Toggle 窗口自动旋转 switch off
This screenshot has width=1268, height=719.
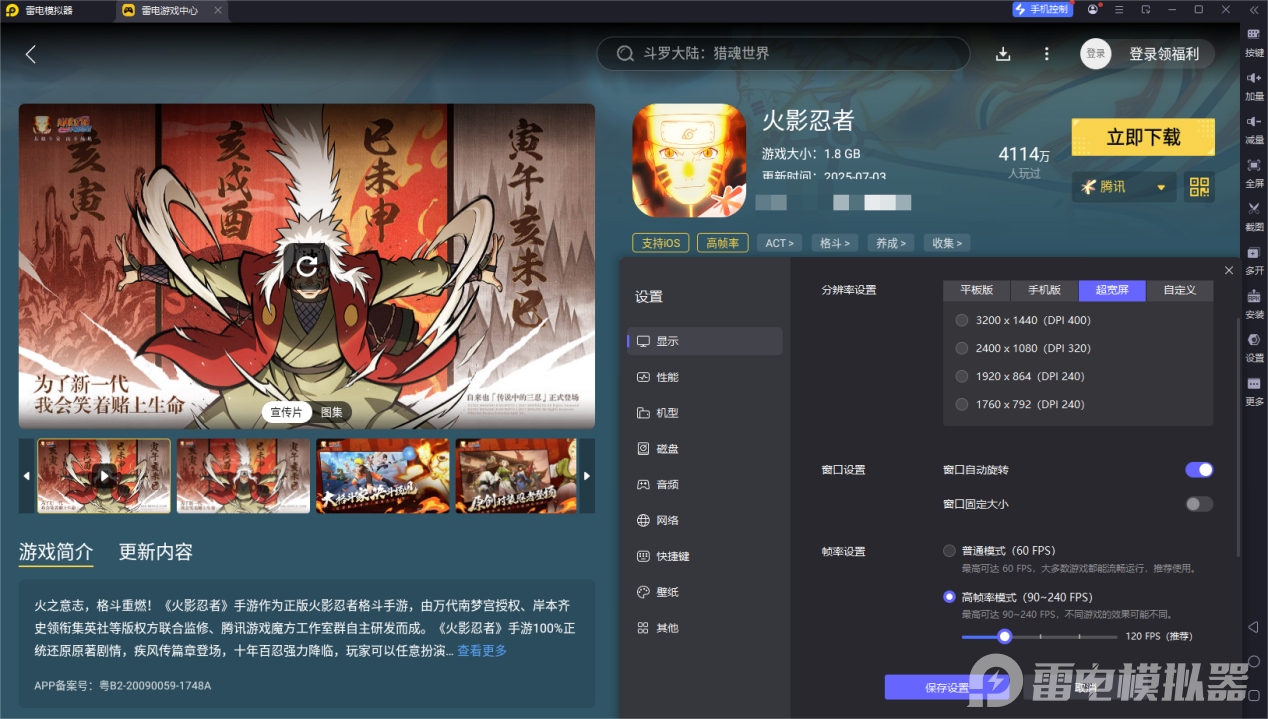click(x=1199, y=470)
